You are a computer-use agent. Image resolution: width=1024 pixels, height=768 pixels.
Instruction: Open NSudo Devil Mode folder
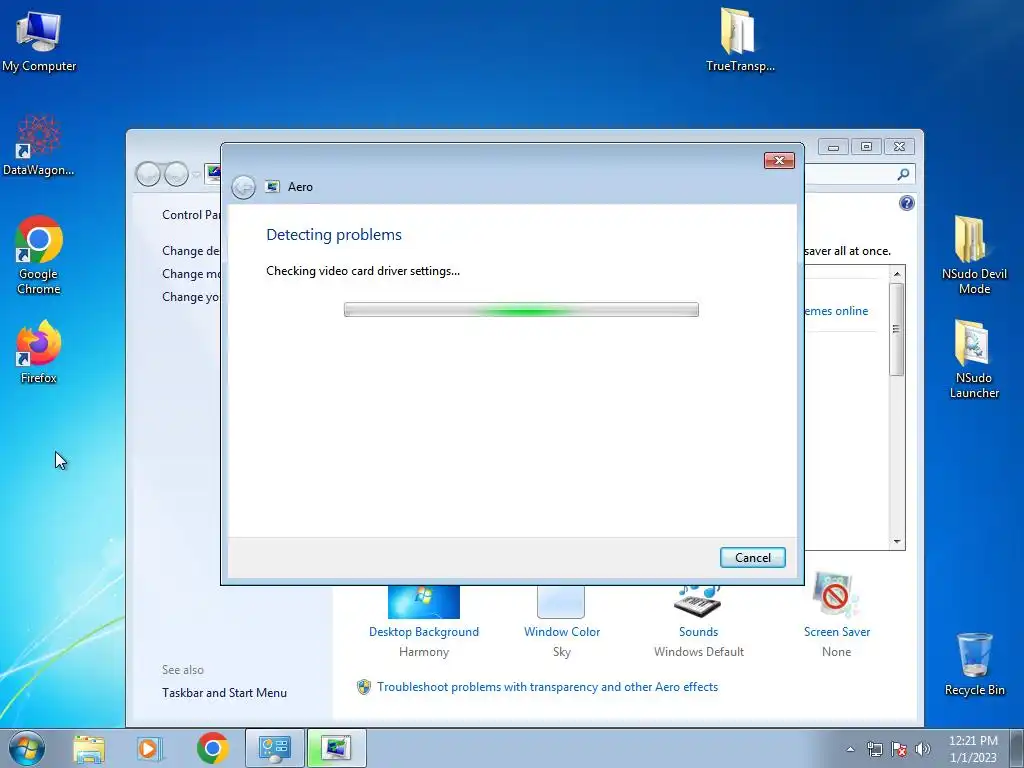(x=974, y=255)
